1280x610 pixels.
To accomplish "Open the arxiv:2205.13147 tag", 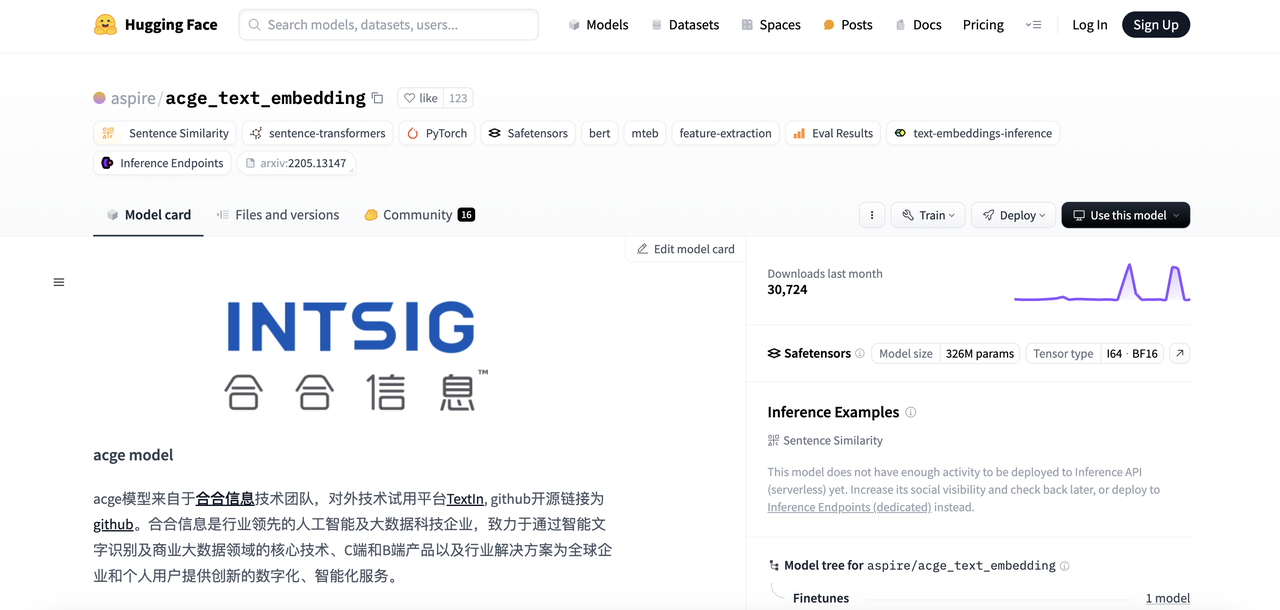I will point(296,163).
